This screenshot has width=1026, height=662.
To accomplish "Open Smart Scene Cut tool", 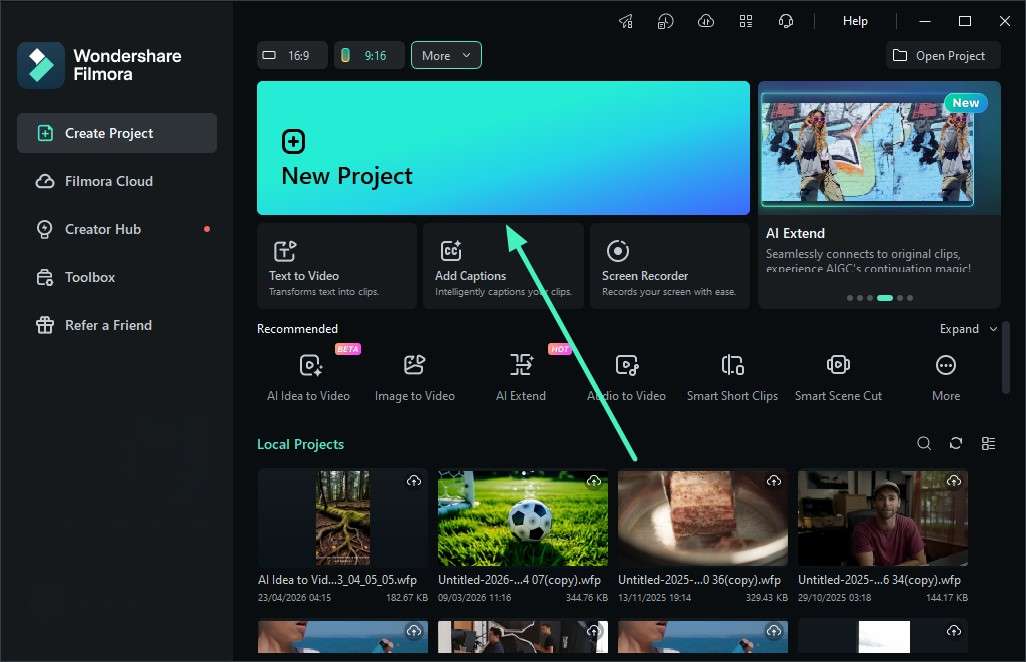I will [838, 377].
